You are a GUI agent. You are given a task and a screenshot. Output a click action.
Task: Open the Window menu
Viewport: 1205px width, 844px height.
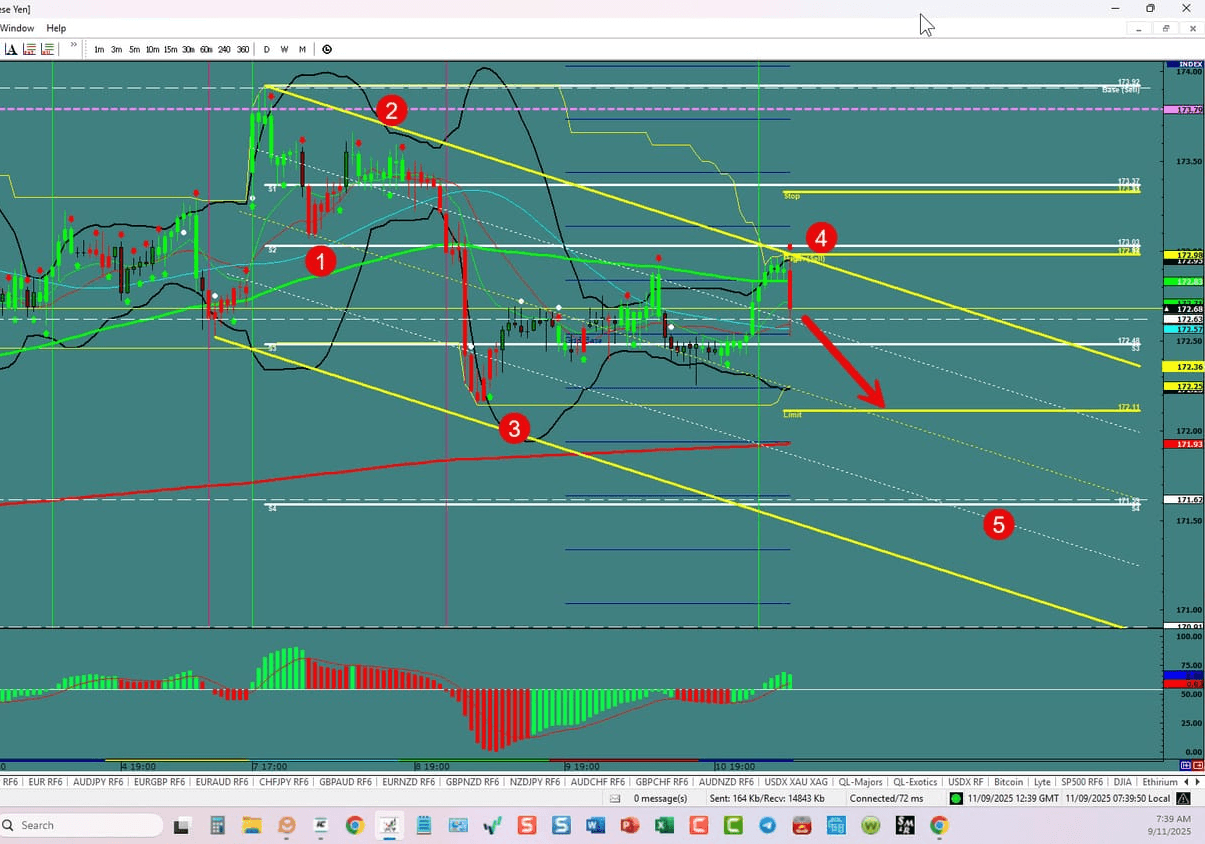[17, 28]
